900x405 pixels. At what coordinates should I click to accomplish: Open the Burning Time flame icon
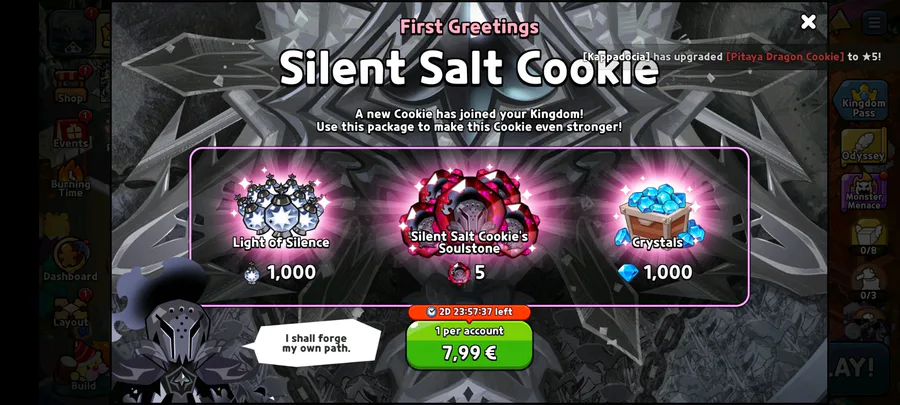click(x=71, y=178)
